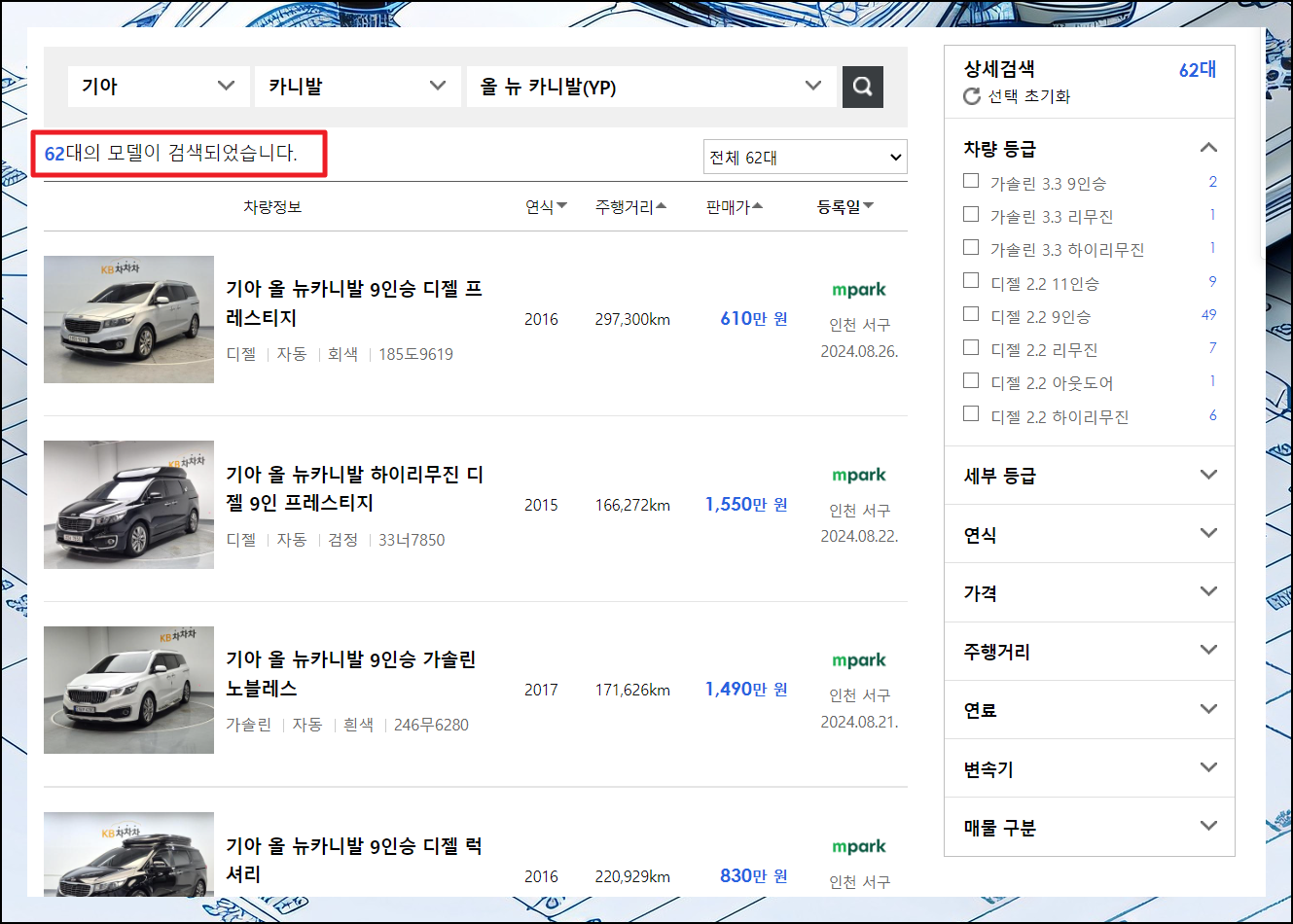This screenshot has width=1293, height=924.
Task: Click plate number 185도9619
Action: pyautogui.click(x=415, y=354)
